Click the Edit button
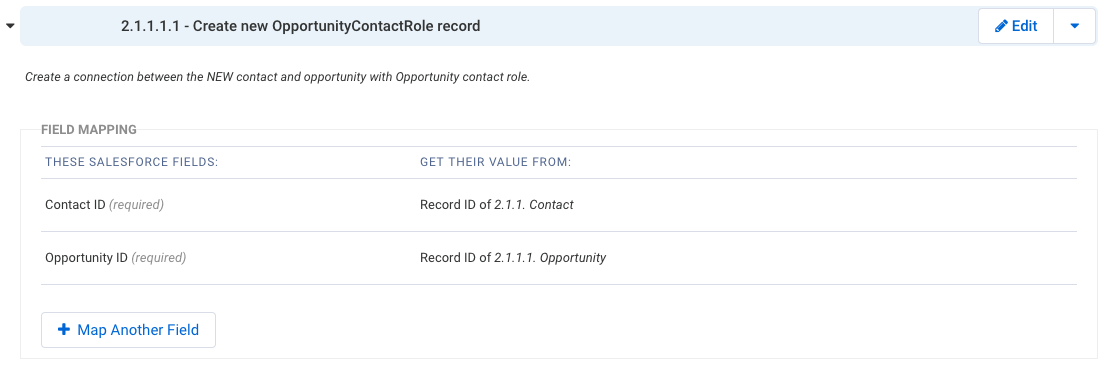The image size is (1104, 378). tap(1016, 26)
